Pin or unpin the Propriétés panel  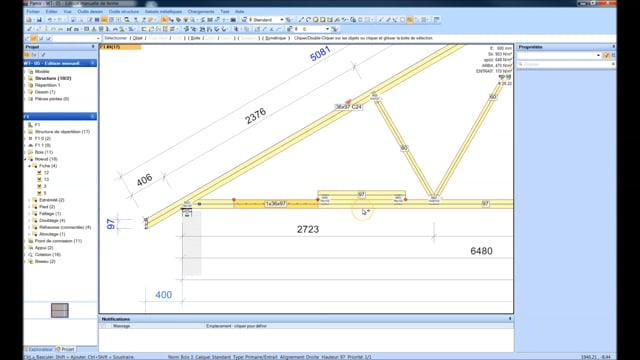(613, 47)
